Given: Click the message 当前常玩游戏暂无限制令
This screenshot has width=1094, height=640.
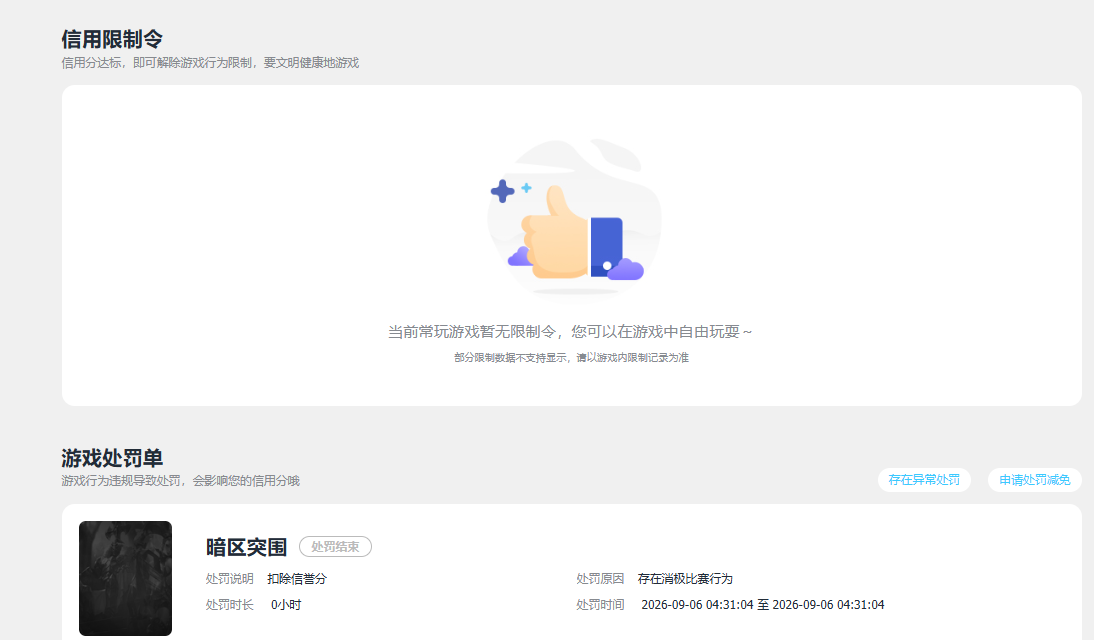Looking at the screenshot, I should click(570, 332).
